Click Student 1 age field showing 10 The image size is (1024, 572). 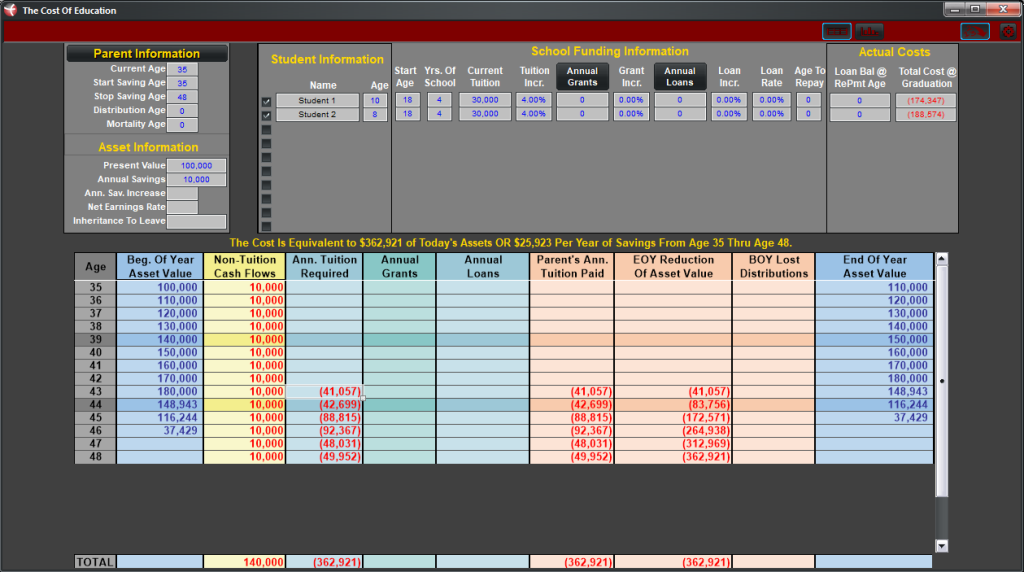tap(375, 101)
